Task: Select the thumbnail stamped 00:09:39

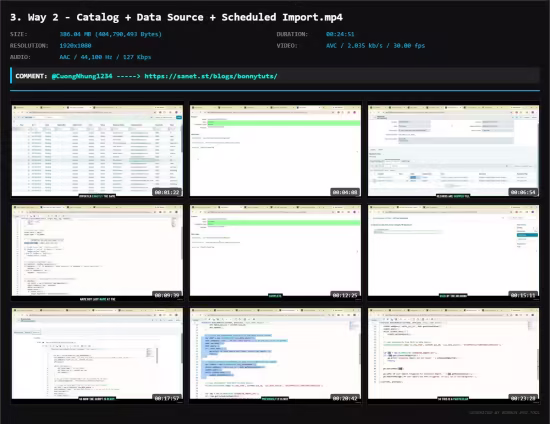Action: [x=97, y=253]
